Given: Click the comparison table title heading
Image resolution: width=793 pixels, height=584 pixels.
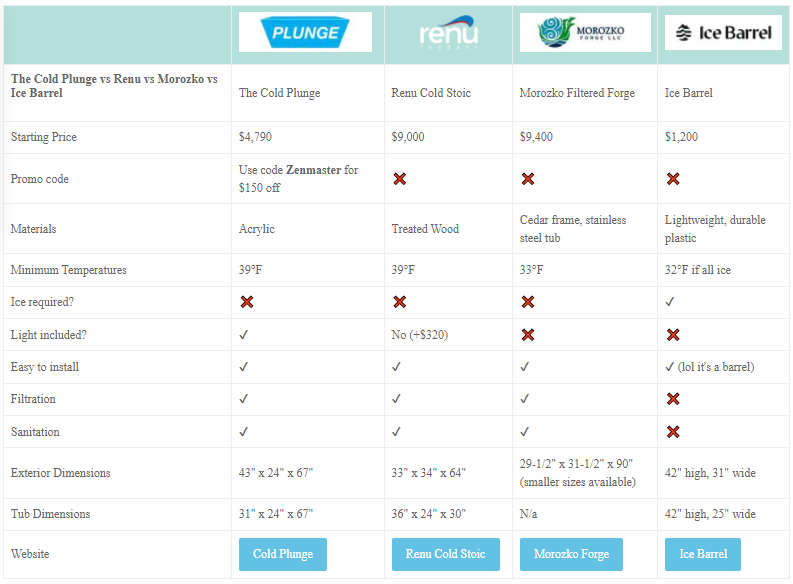Looking at the screenshot, I should coord(114,86).
